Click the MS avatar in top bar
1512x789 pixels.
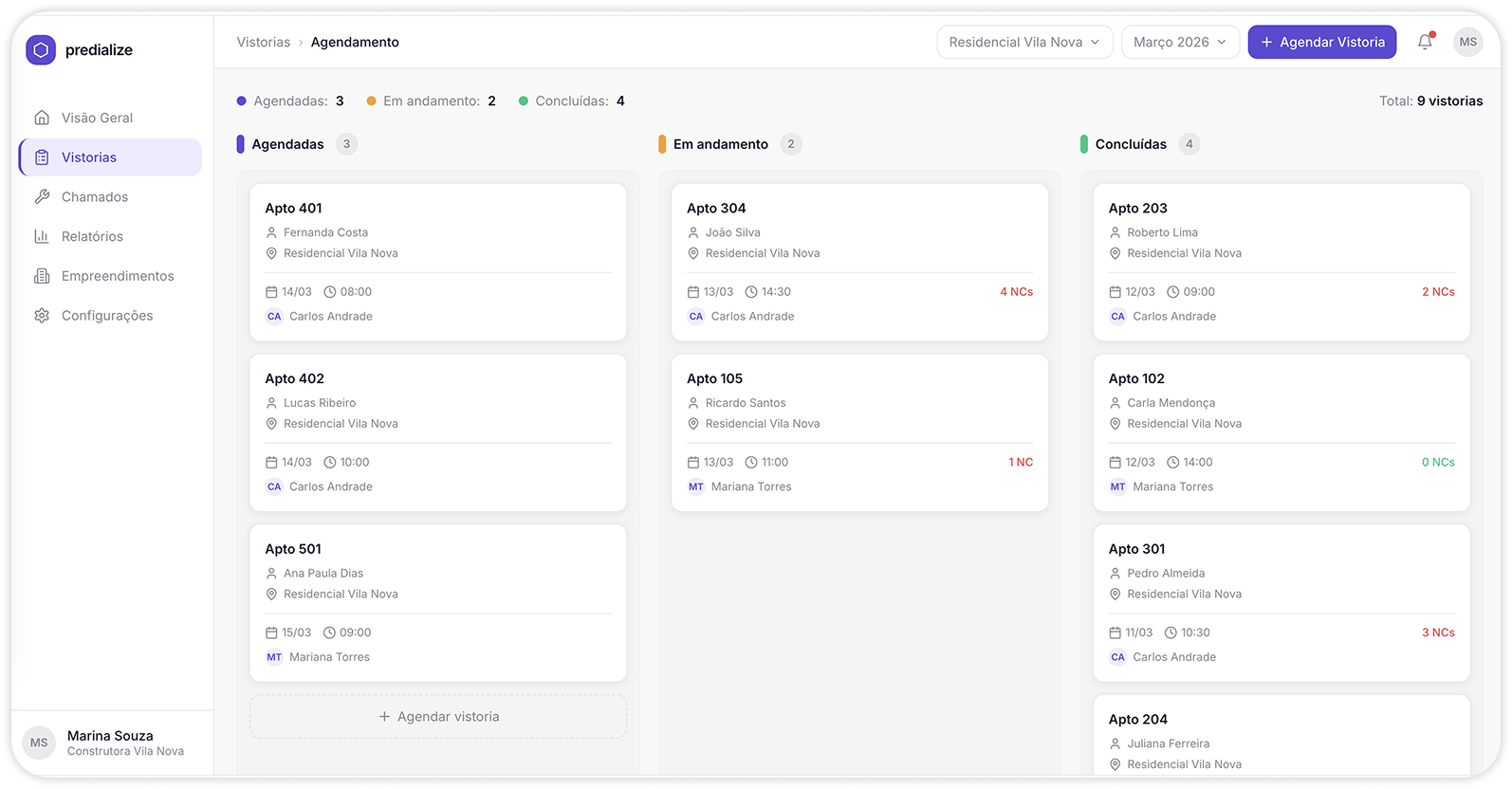1467,42
